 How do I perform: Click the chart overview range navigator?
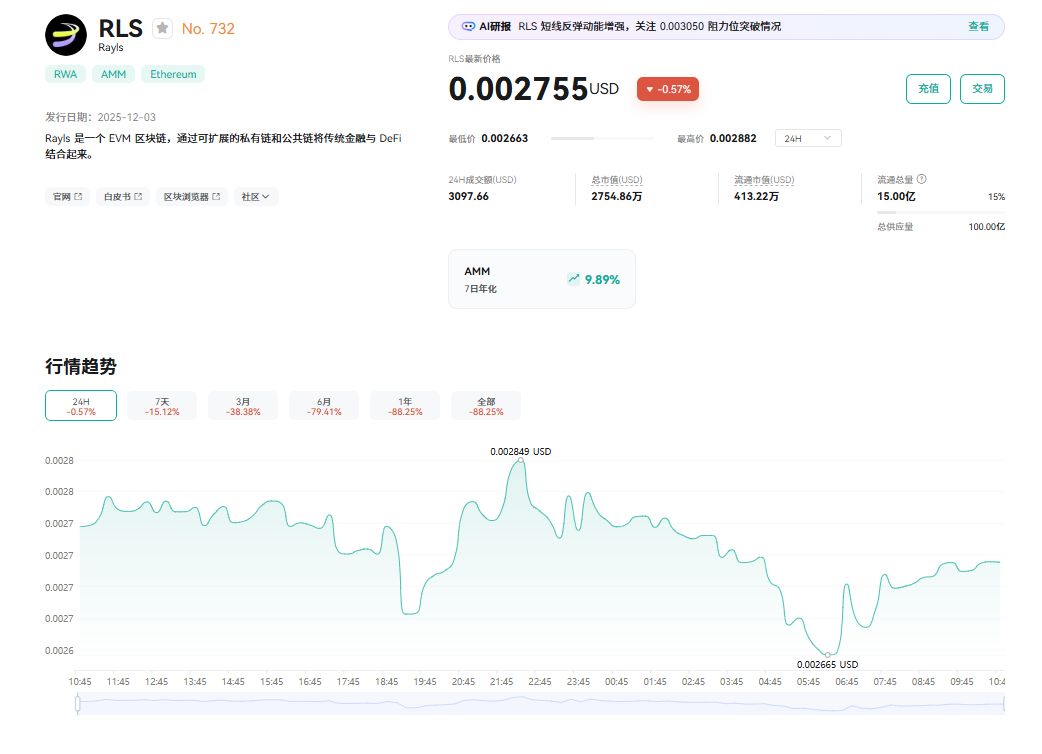click(x=541, y=704)
